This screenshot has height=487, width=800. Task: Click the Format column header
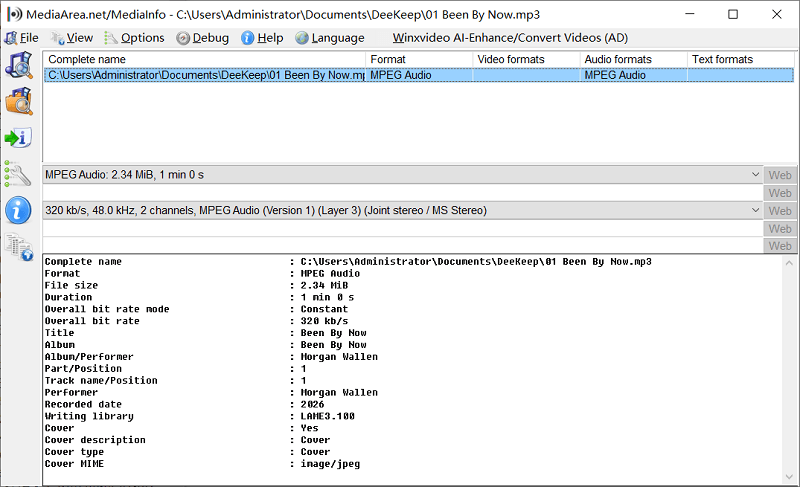419,59
